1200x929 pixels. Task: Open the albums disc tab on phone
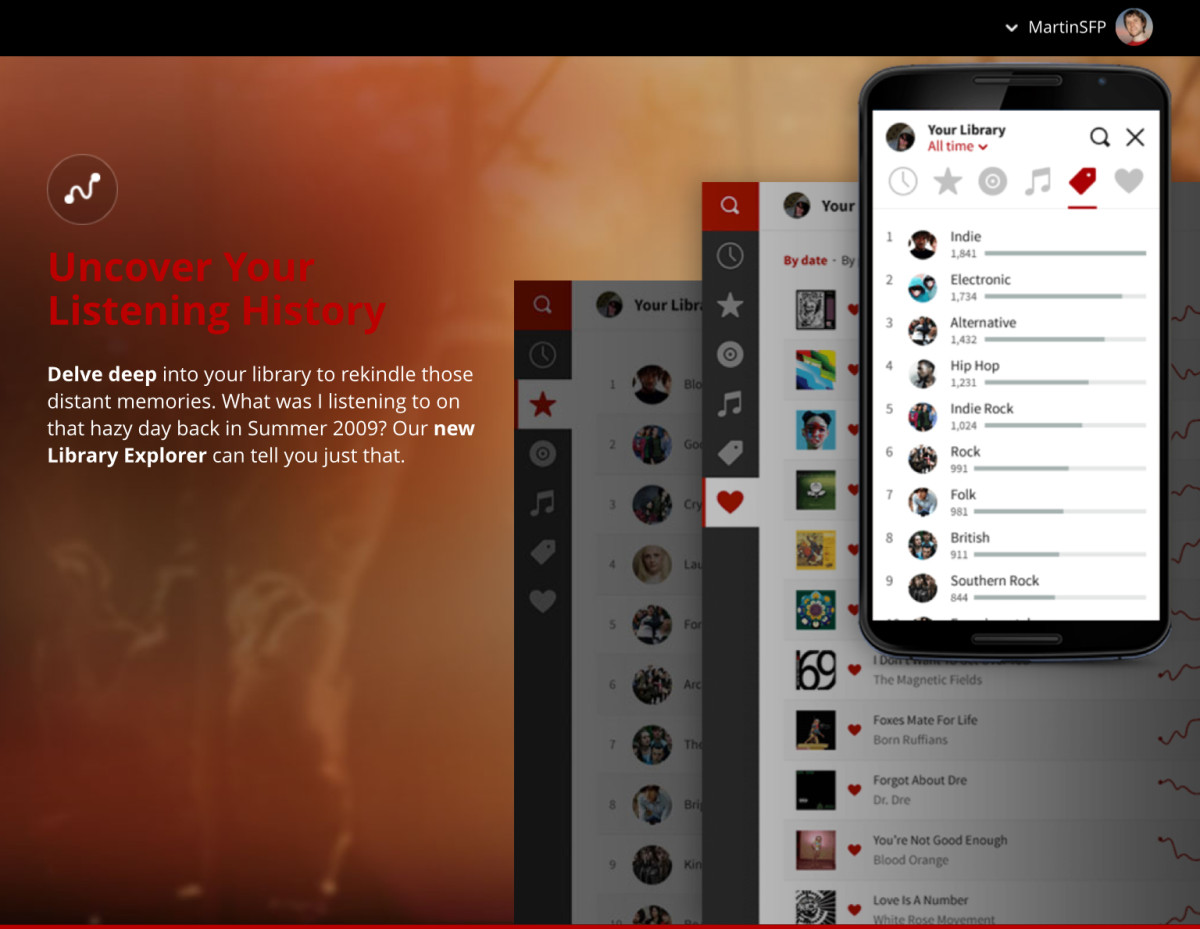pos(992,181)
